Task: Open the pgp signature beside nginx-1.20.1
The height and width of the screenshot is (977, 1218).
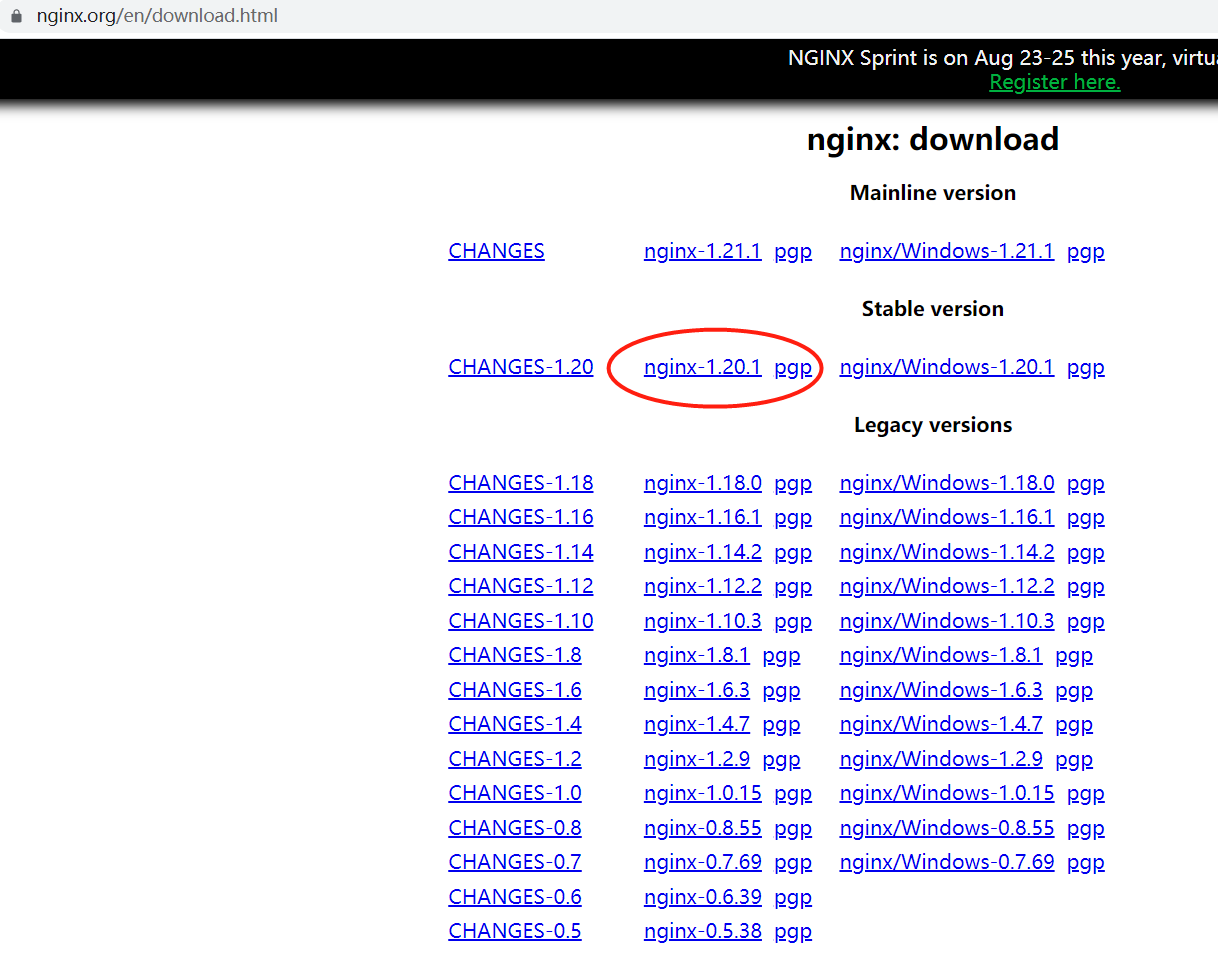Action: pos(793,368)
